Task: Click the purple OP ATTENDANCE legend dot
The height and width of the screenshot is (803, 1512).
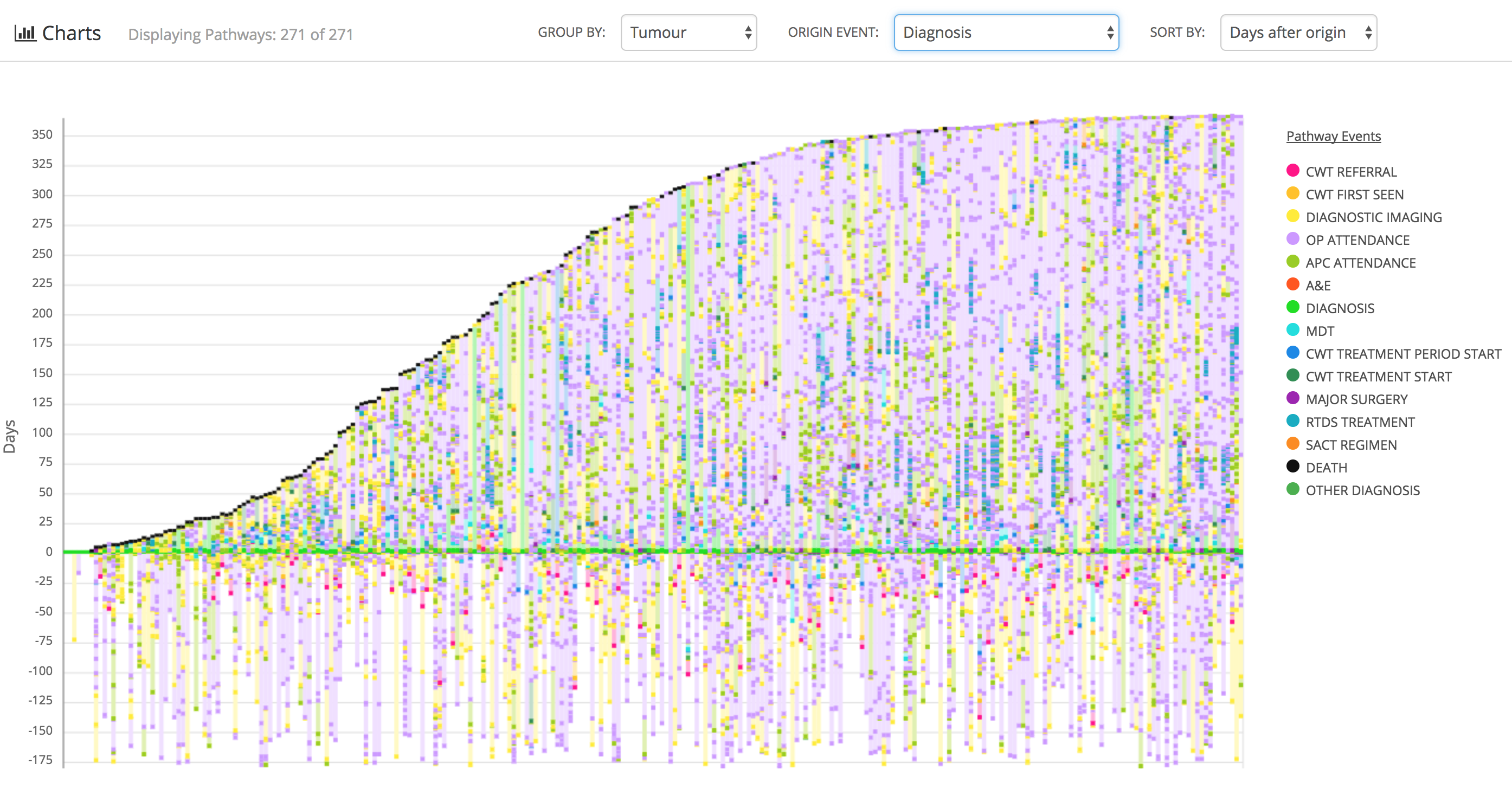Action: click(1292, 239)
